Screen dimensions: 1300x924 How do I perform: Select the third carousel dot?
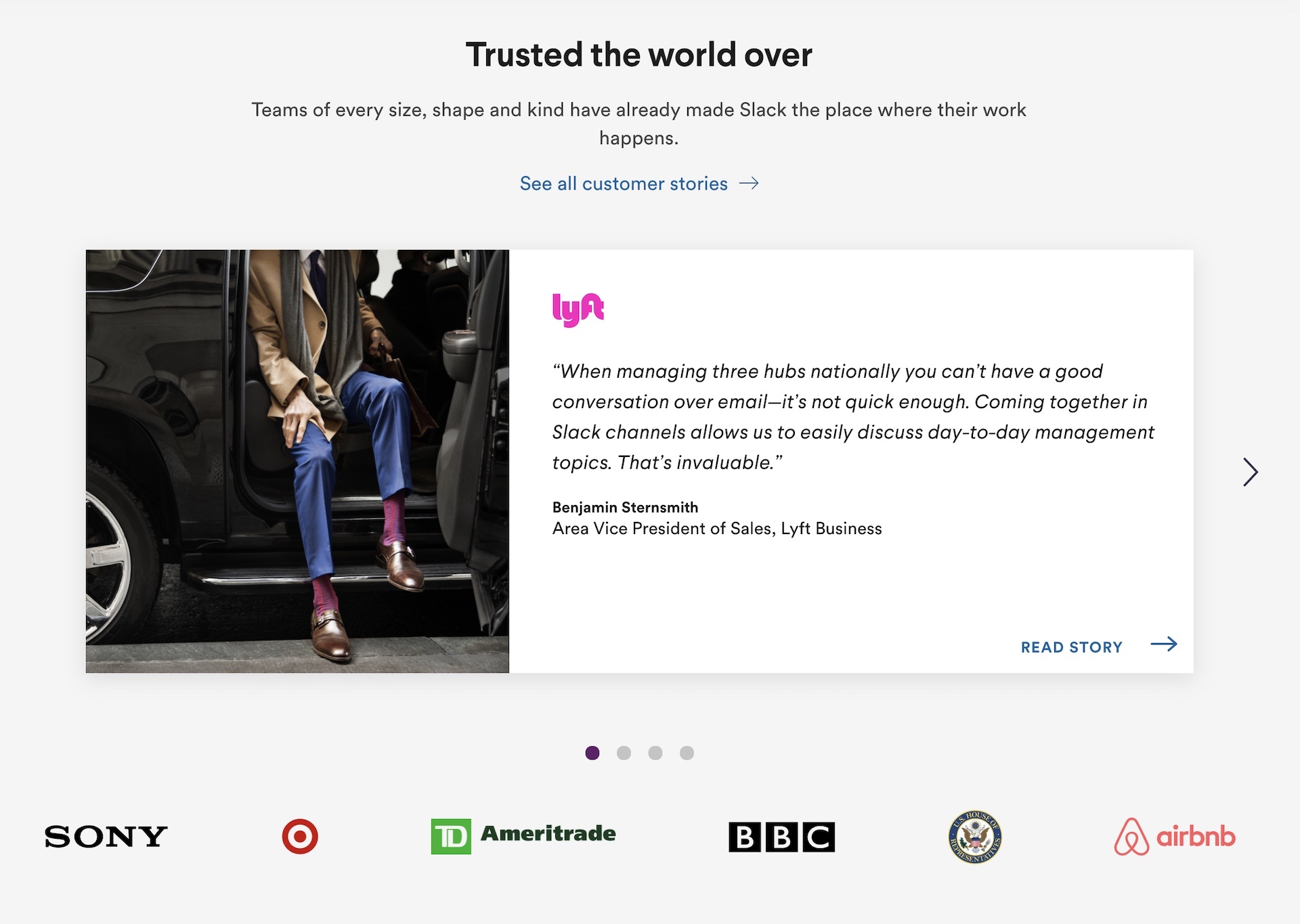(x=655, y=753)
